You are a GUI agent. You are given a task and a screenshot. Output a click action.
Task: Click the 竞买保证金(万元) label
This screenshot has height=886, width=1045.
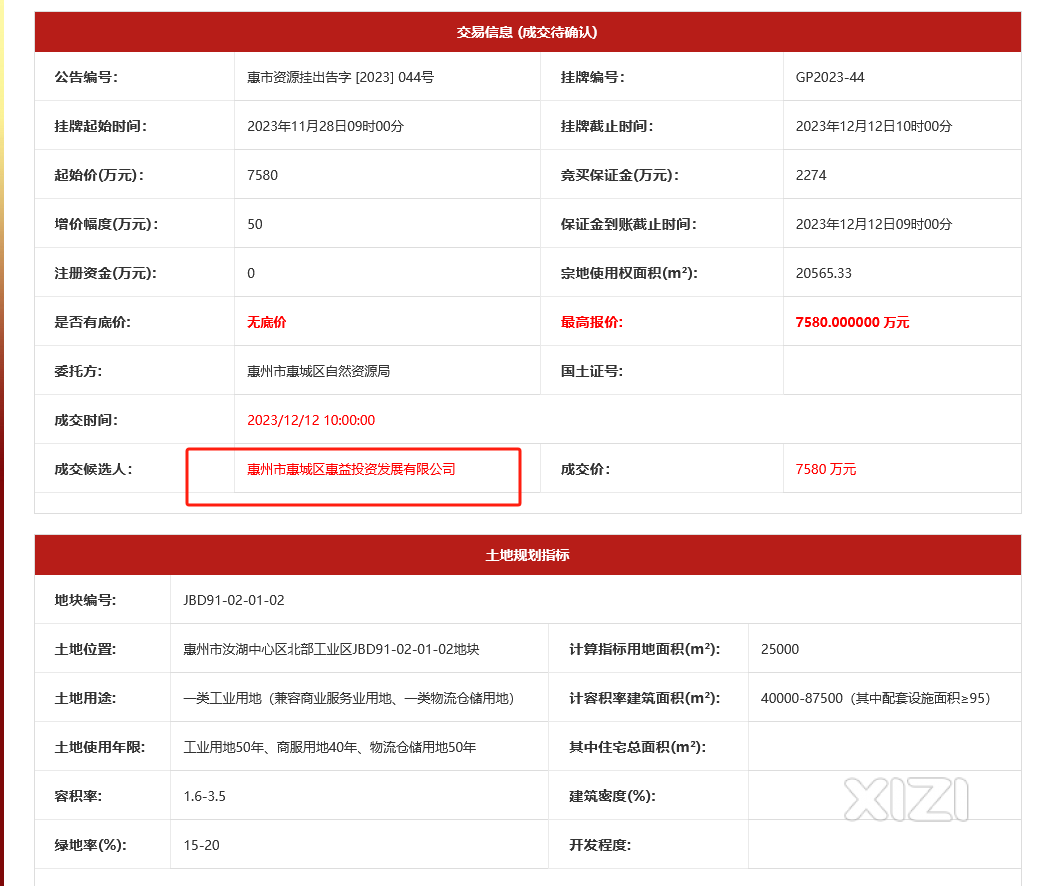coord(620,175)
